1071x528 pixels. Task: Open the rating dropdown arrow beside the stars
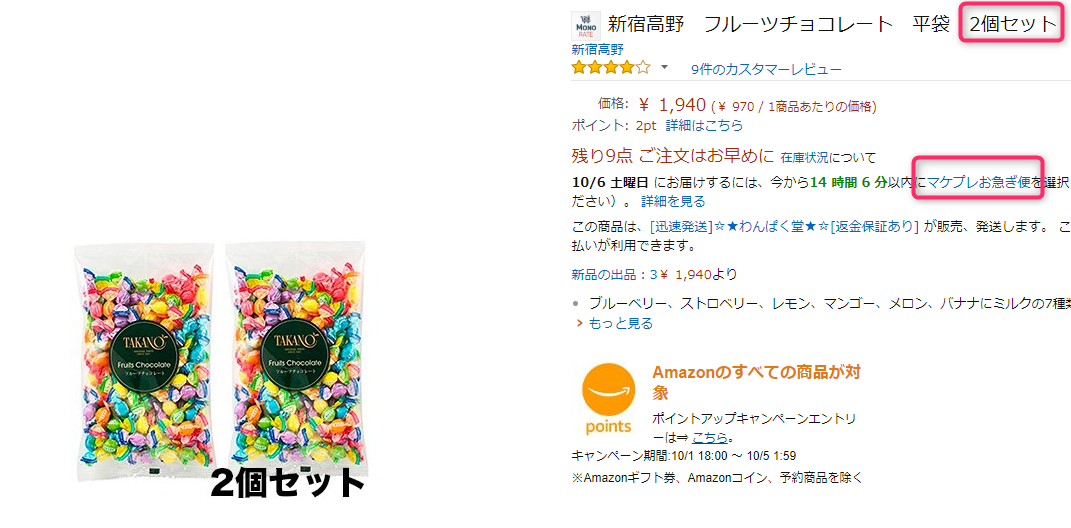[x=664, y=68]
